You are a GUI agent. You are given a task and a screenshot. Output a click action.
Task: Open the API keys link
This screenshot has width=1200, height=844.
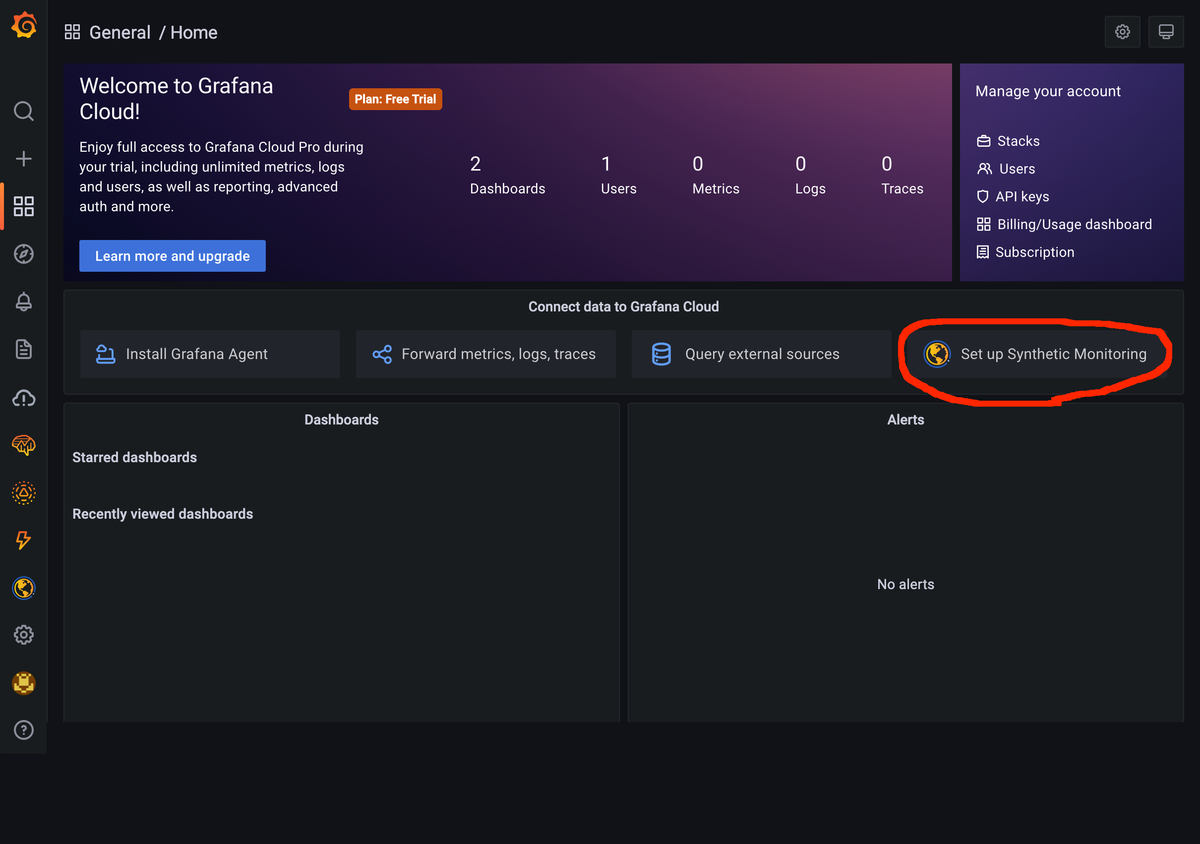coord(1022,197)
